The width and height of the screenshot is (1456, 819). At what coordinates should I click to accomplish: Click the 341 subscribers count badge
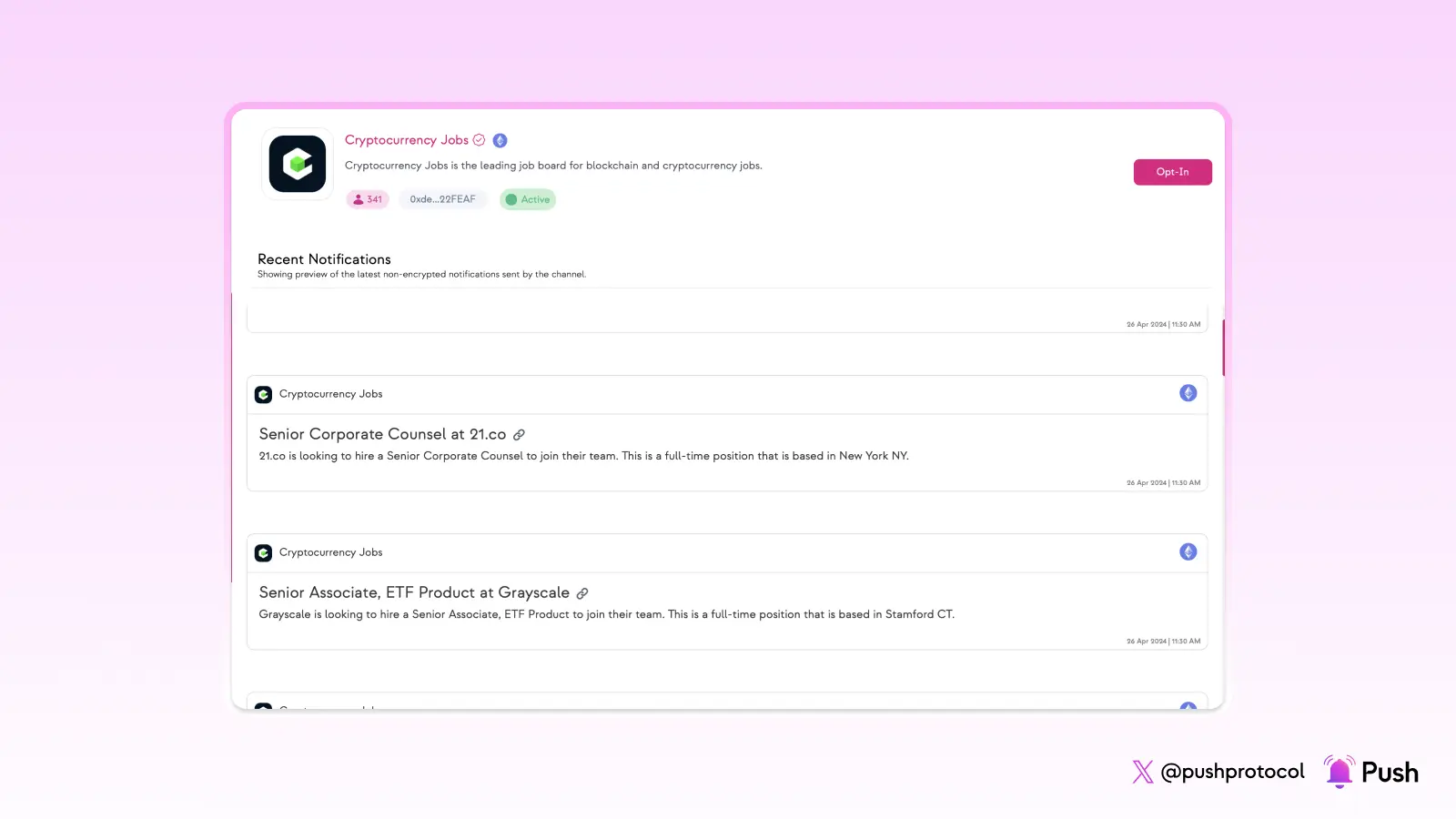click(368, 199)
